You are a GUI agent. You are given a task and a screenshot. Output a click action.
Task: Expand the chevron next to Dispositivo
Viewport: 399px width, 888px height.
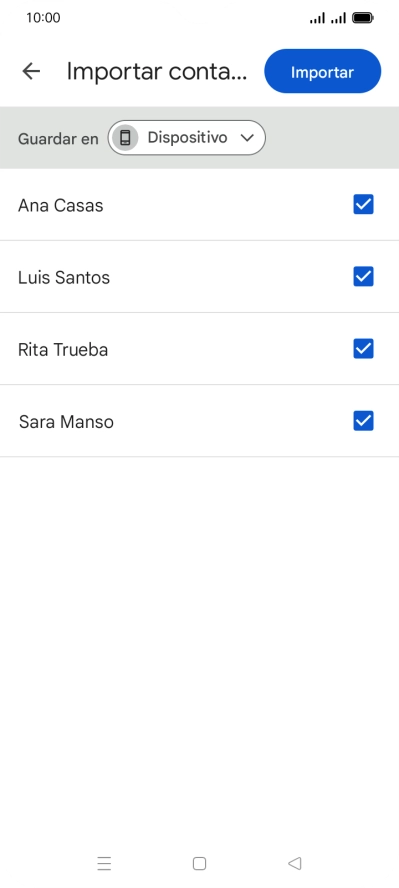247,138
